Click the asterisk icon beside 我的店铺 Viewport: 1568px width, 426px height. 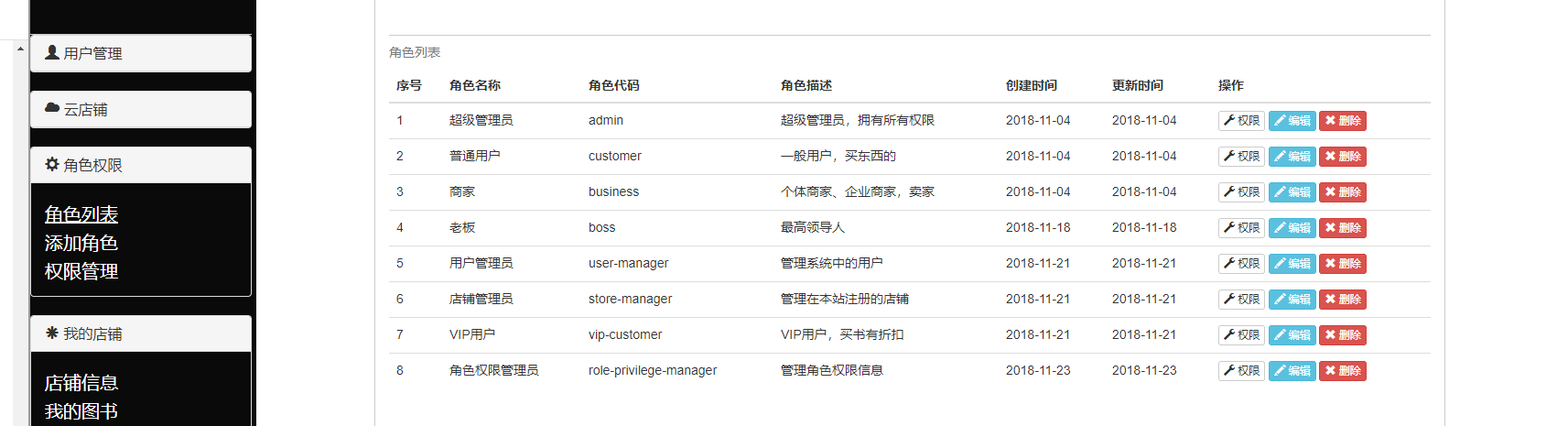pyautogui.click(x=52, y=333)
